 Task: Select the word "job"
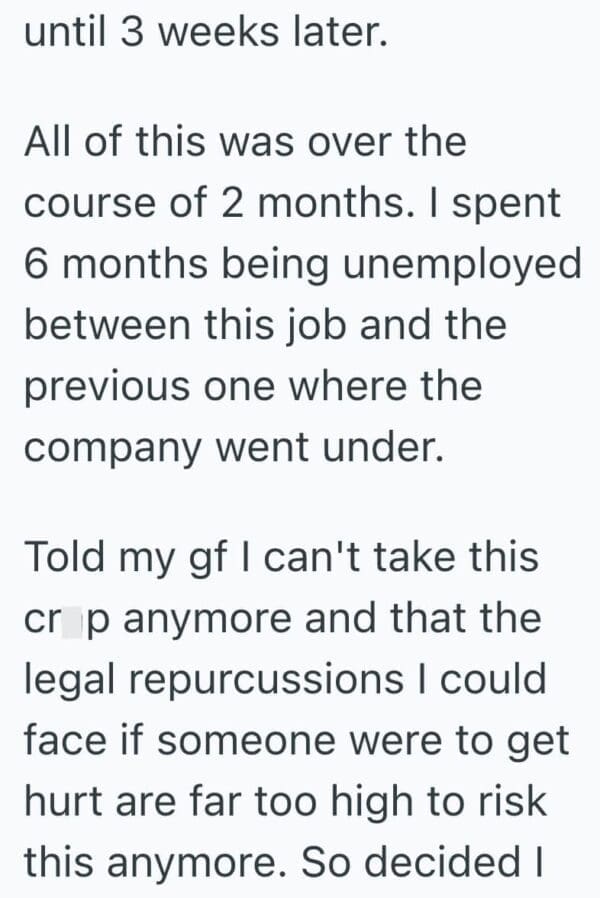319,325
